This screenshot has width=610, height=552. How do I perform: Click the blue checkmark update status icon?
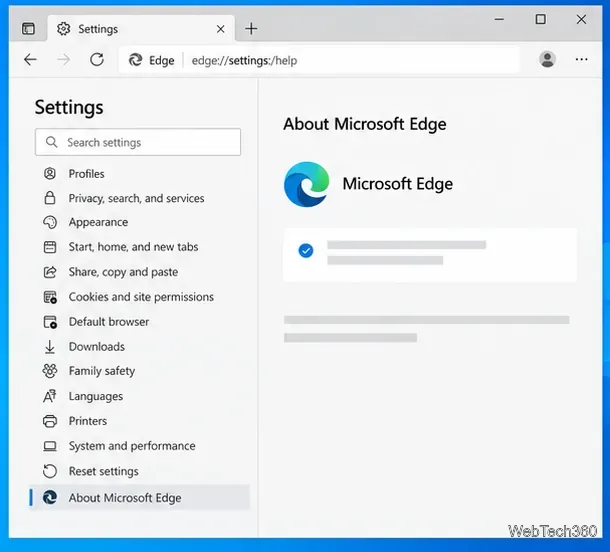306,251
